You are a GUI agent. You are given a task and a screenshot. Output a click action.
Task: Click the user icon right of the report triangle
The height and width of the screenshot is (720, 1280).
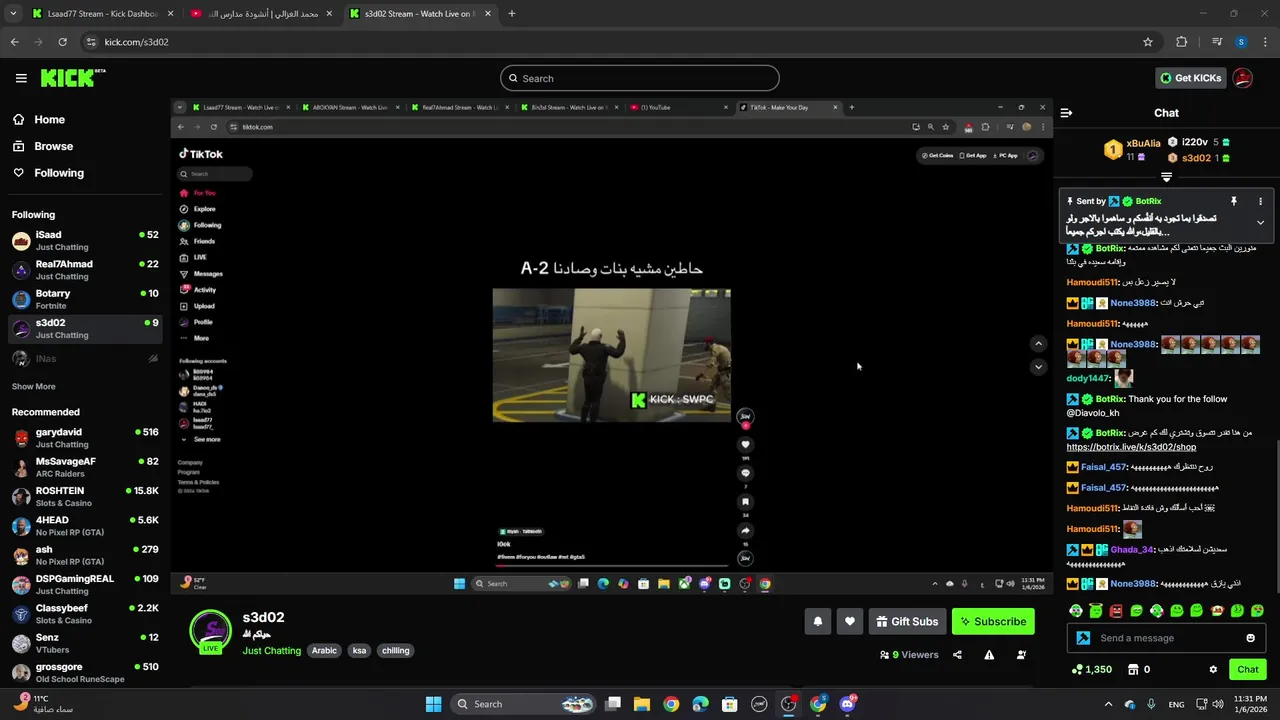pos(1021,655)
